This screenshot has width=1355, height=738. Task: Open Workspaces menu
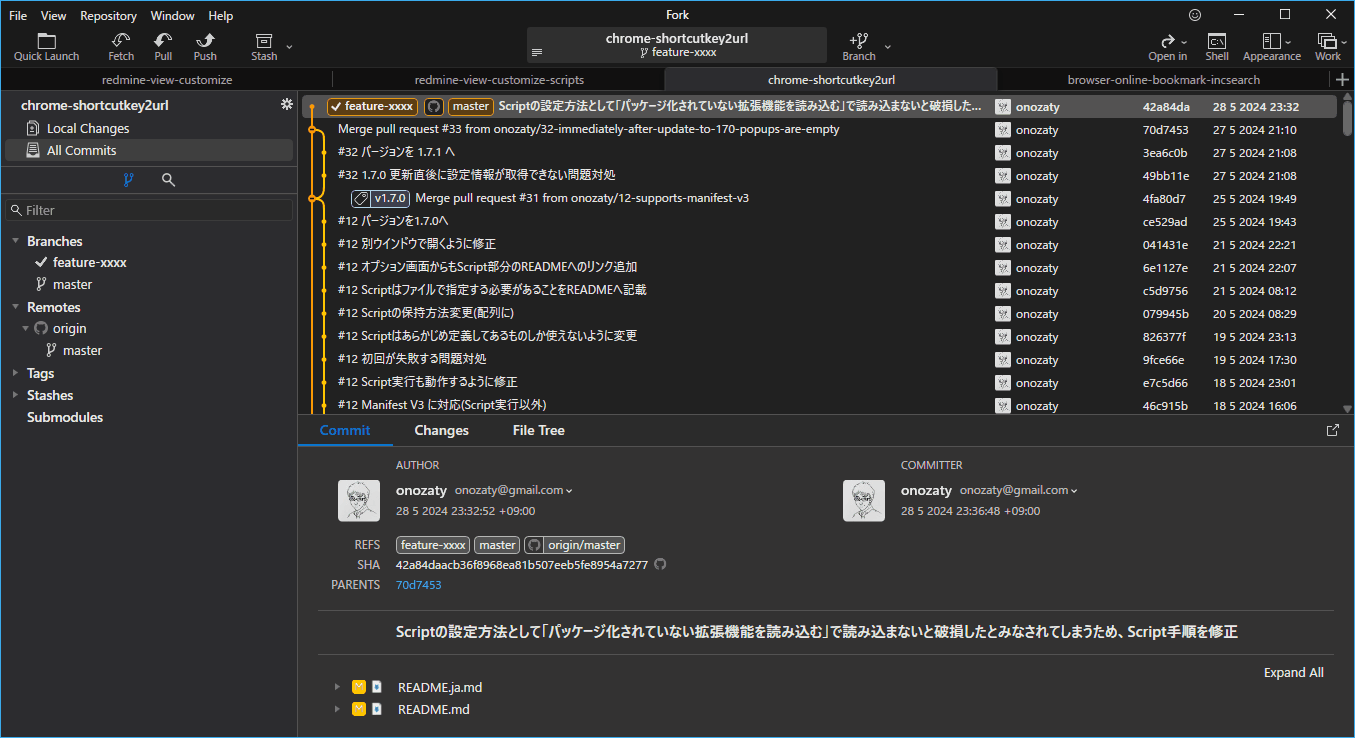[1328, 46]
